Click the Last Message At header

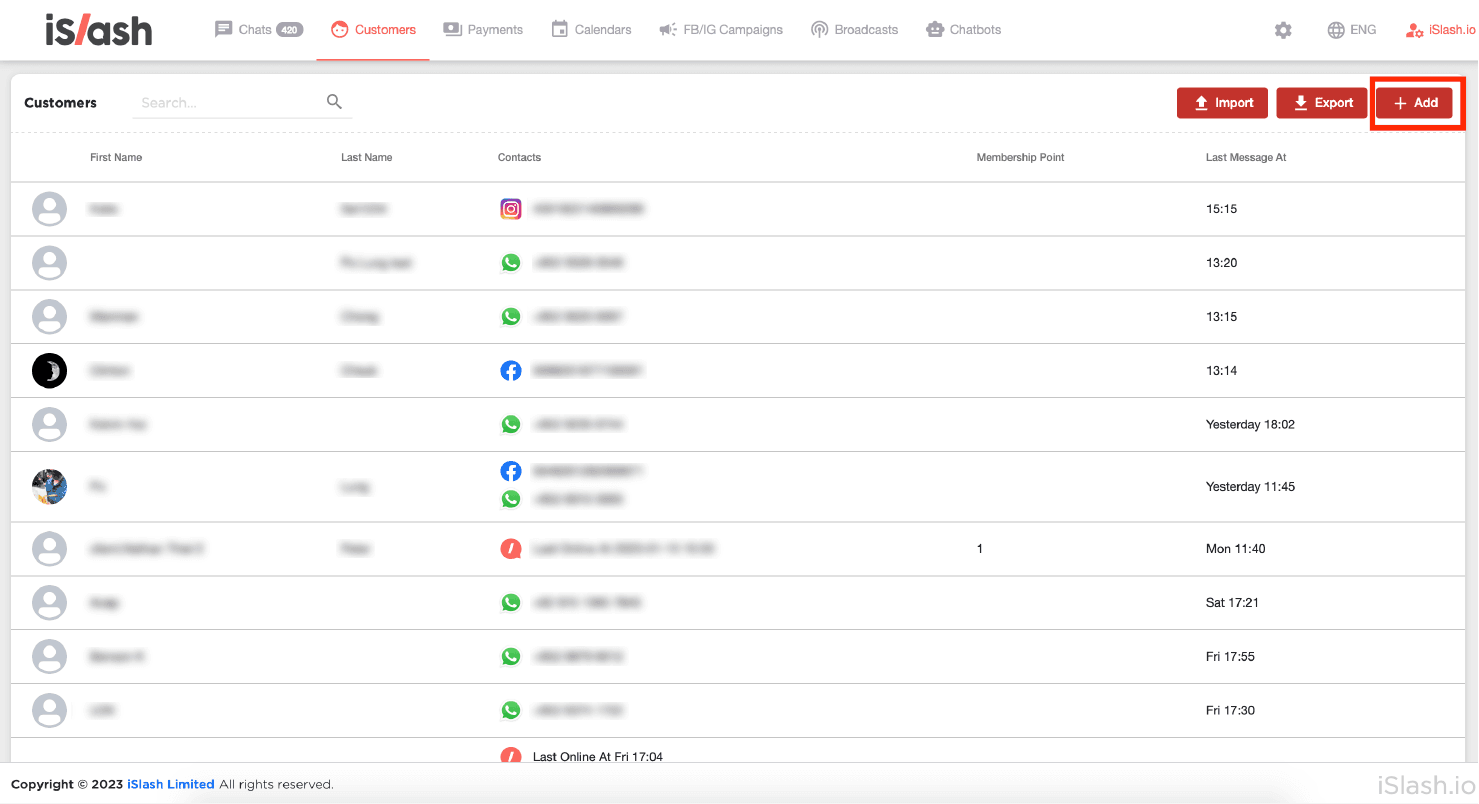pos(1246,157)
